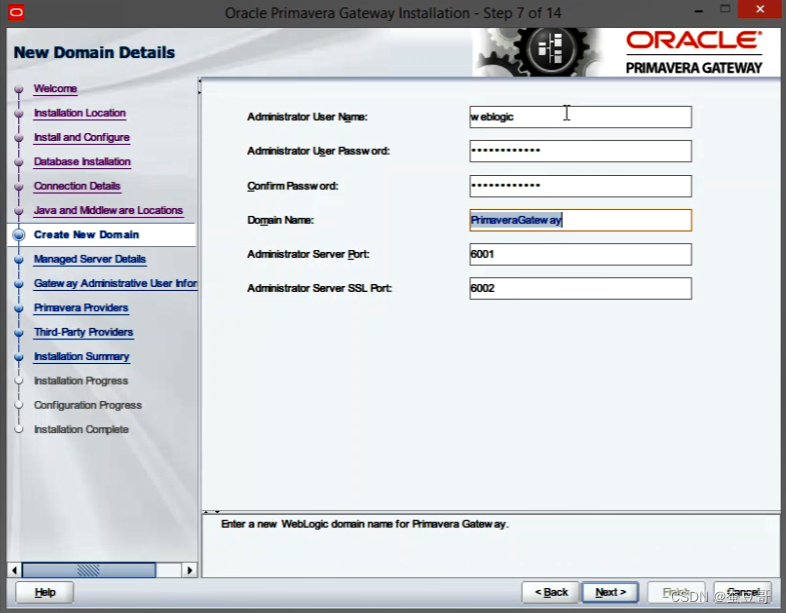
Task: Click the Help button
Action: [45, 592]
